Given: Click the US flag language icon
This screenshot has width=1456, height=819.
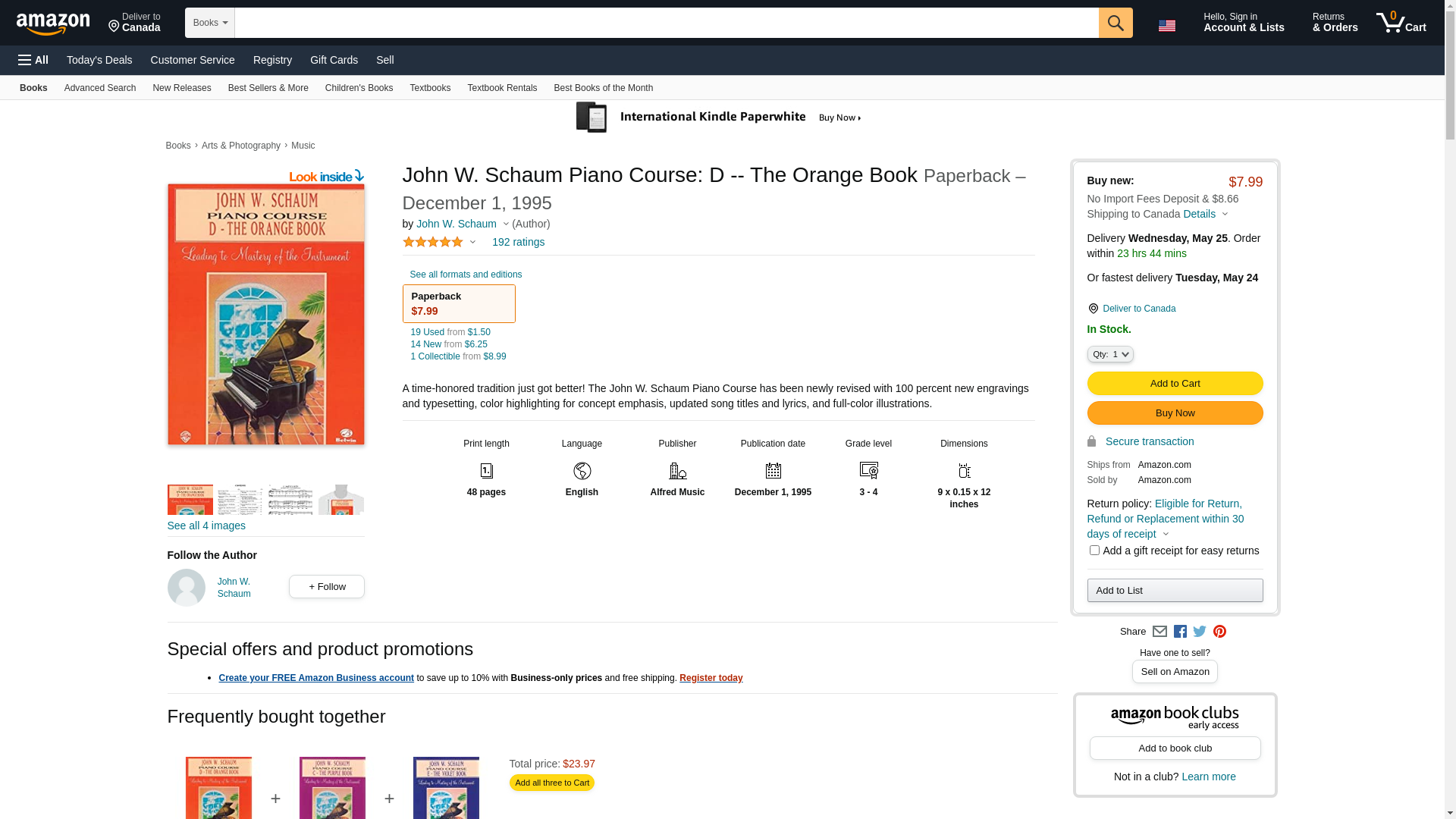Looking at the screenshot, I should 1166,26.
